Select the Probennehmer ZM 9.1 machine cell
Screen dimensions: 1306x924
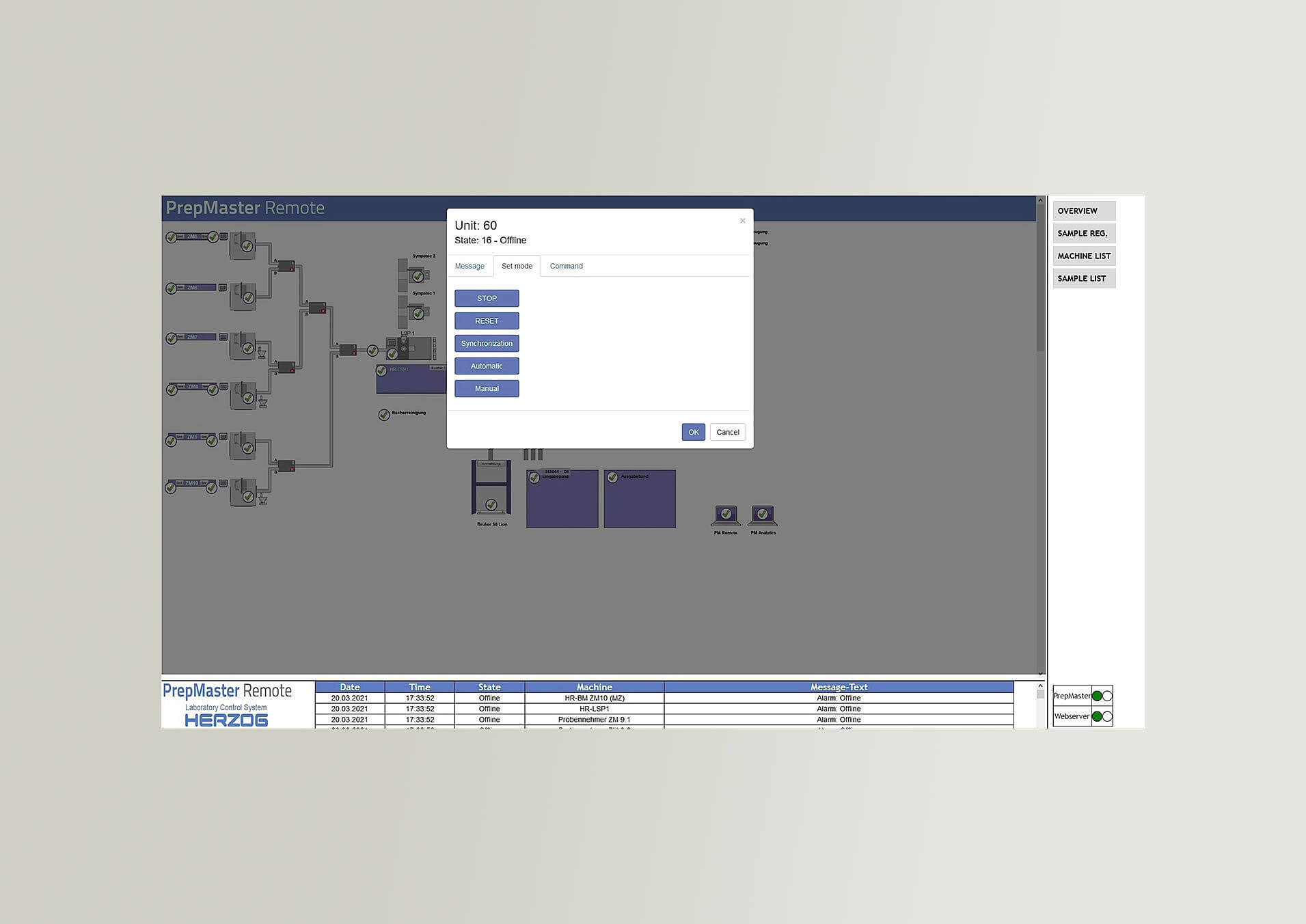[x=594, y=720]
